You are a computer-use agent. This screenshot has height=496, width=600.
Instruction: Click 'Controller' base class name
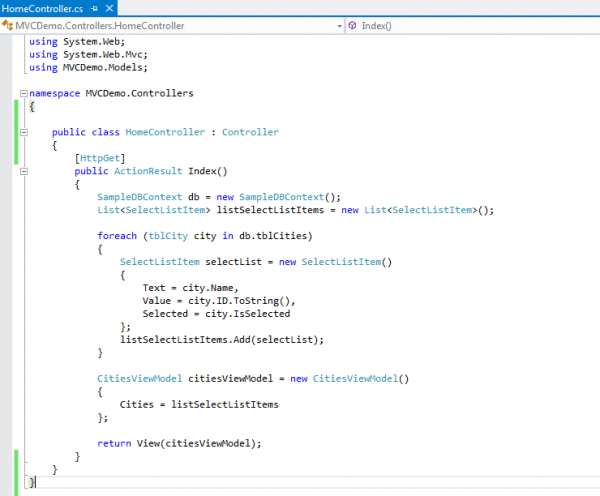point(250,132)
